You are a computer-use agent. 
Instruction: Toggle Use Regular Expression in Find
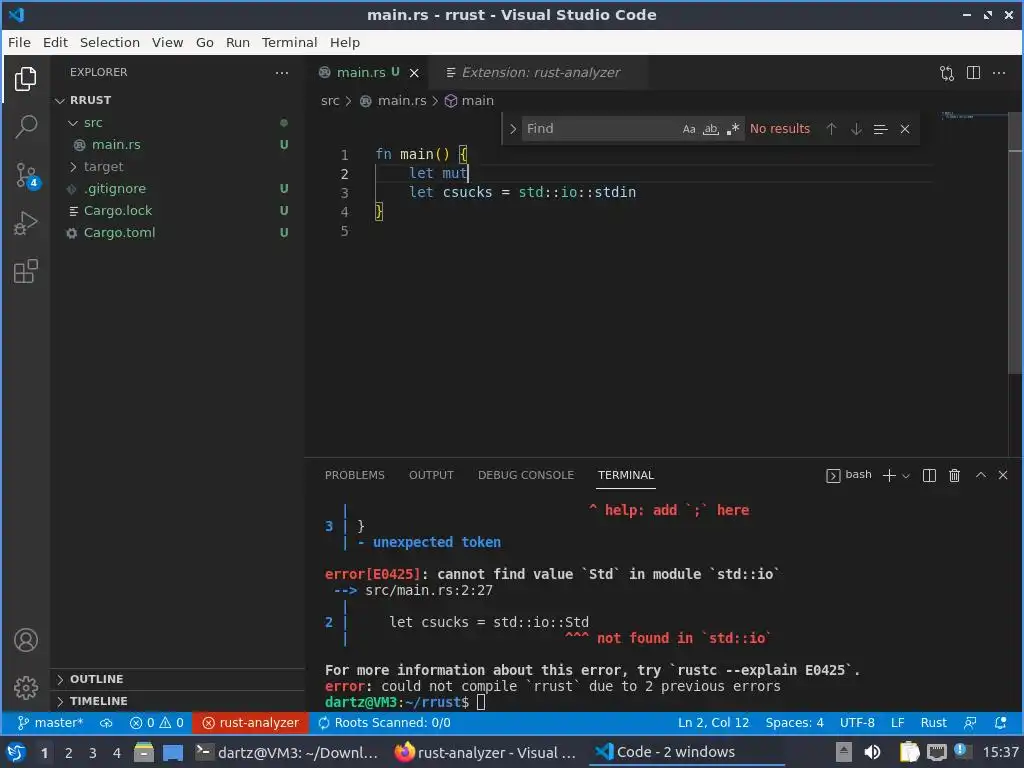(733, 129)
